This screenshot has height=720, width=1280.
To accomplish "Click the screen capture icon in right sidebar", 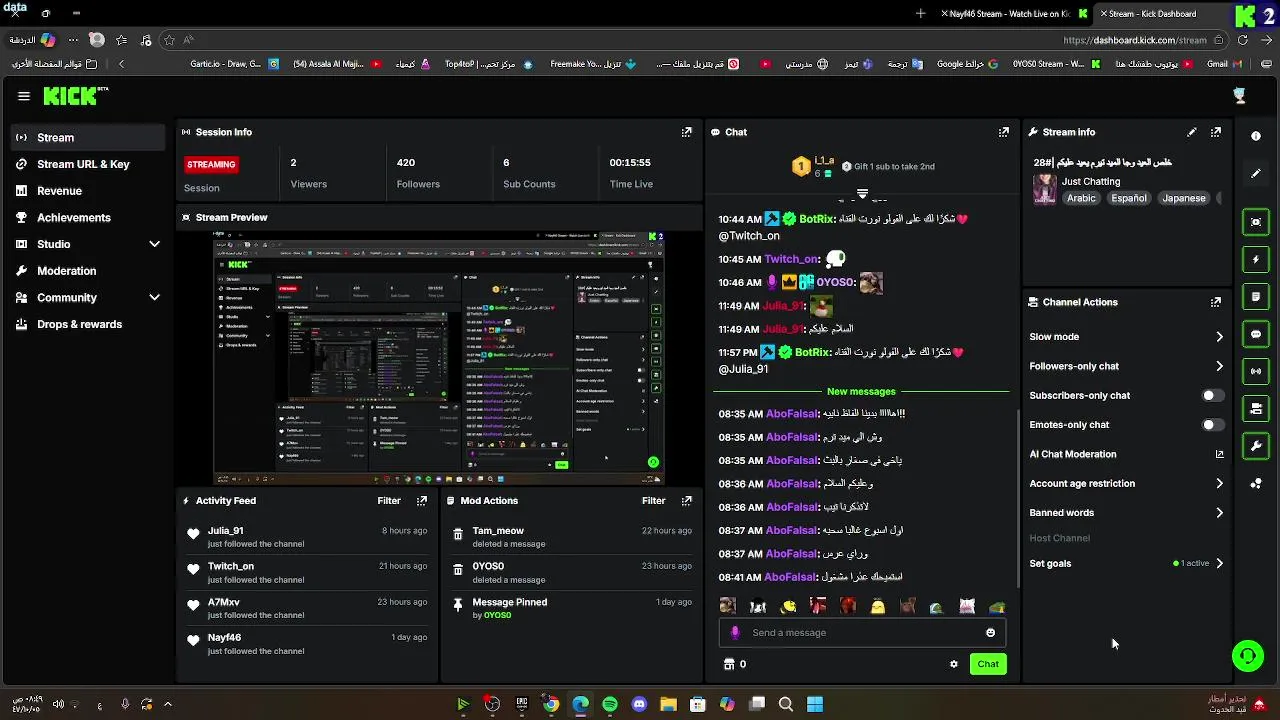I will coord(1256,222).
